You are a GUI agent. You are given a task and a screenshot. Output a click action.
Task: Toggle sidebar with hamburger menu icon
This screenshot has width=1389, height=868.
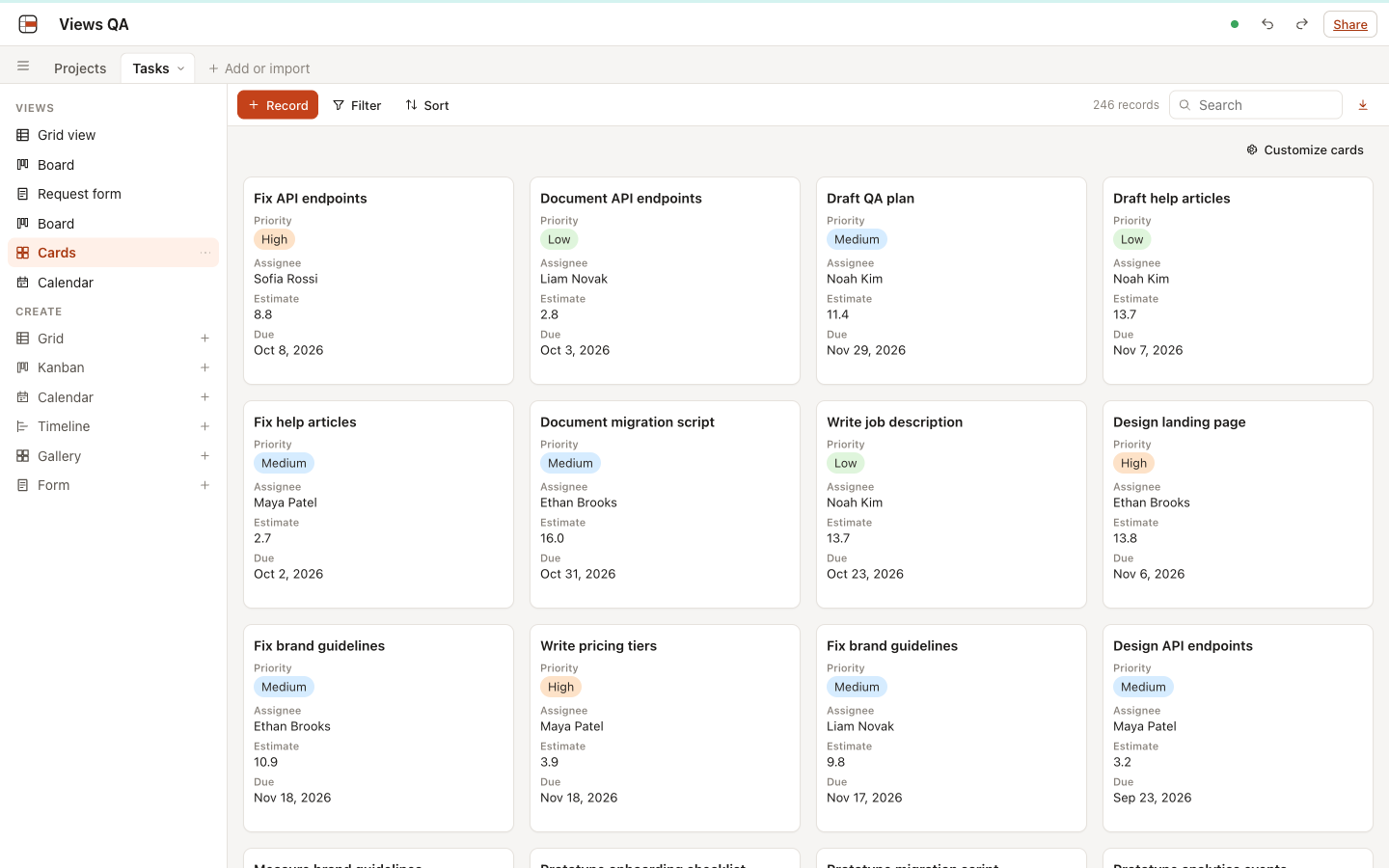[x=23, y=67]
